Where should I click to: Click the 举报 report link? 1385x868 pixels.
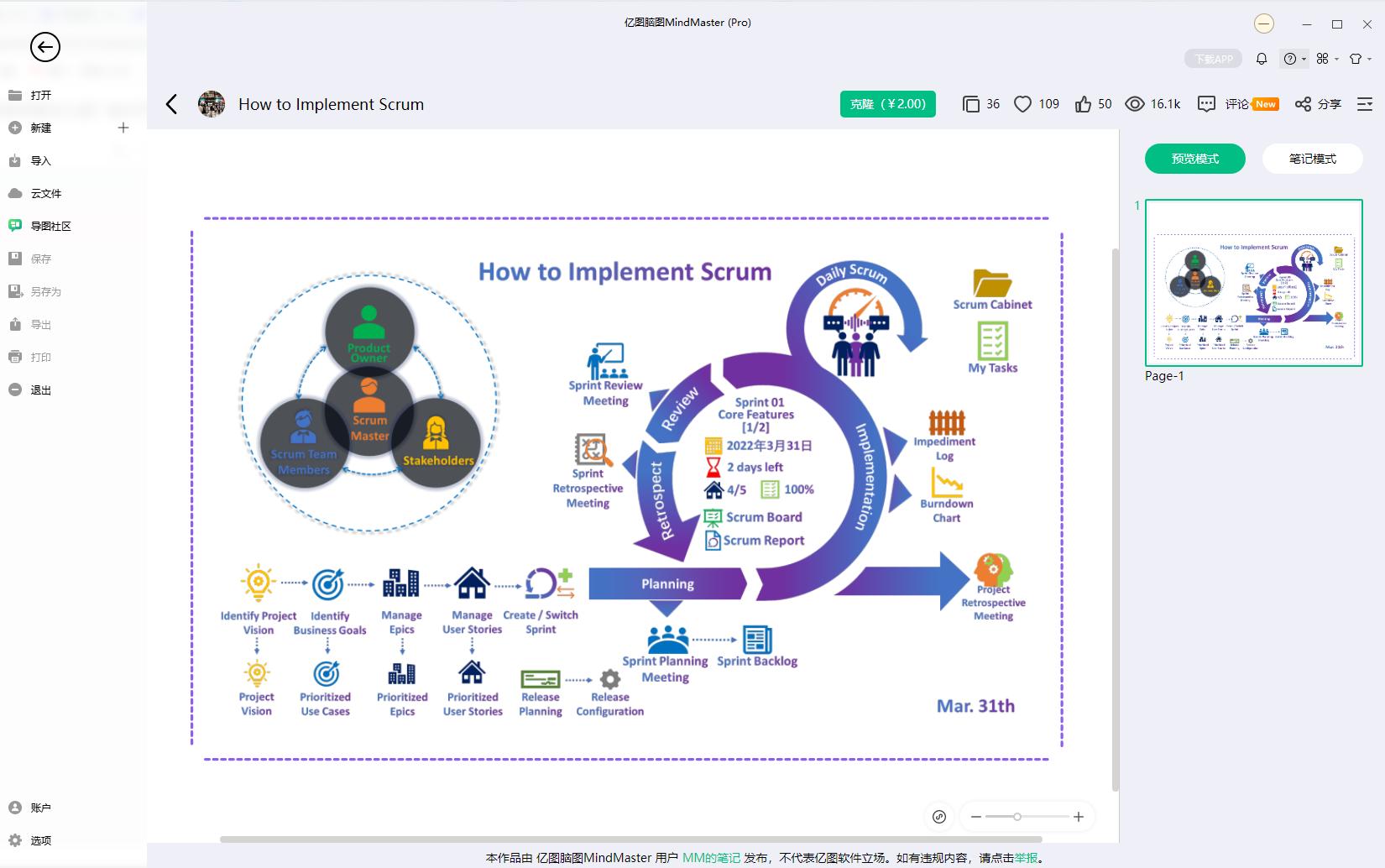click(1026, 858)
